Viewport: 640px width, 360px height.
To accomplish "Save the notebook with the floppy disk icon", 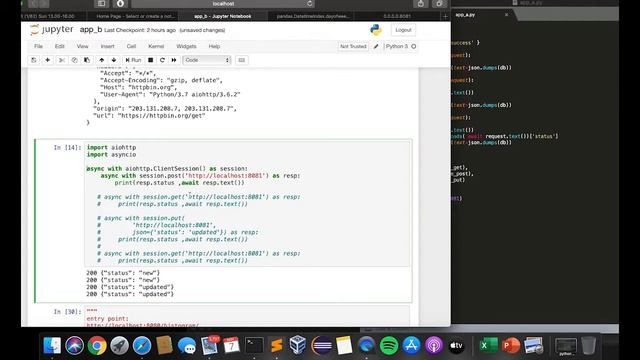I will pos(34,60).
